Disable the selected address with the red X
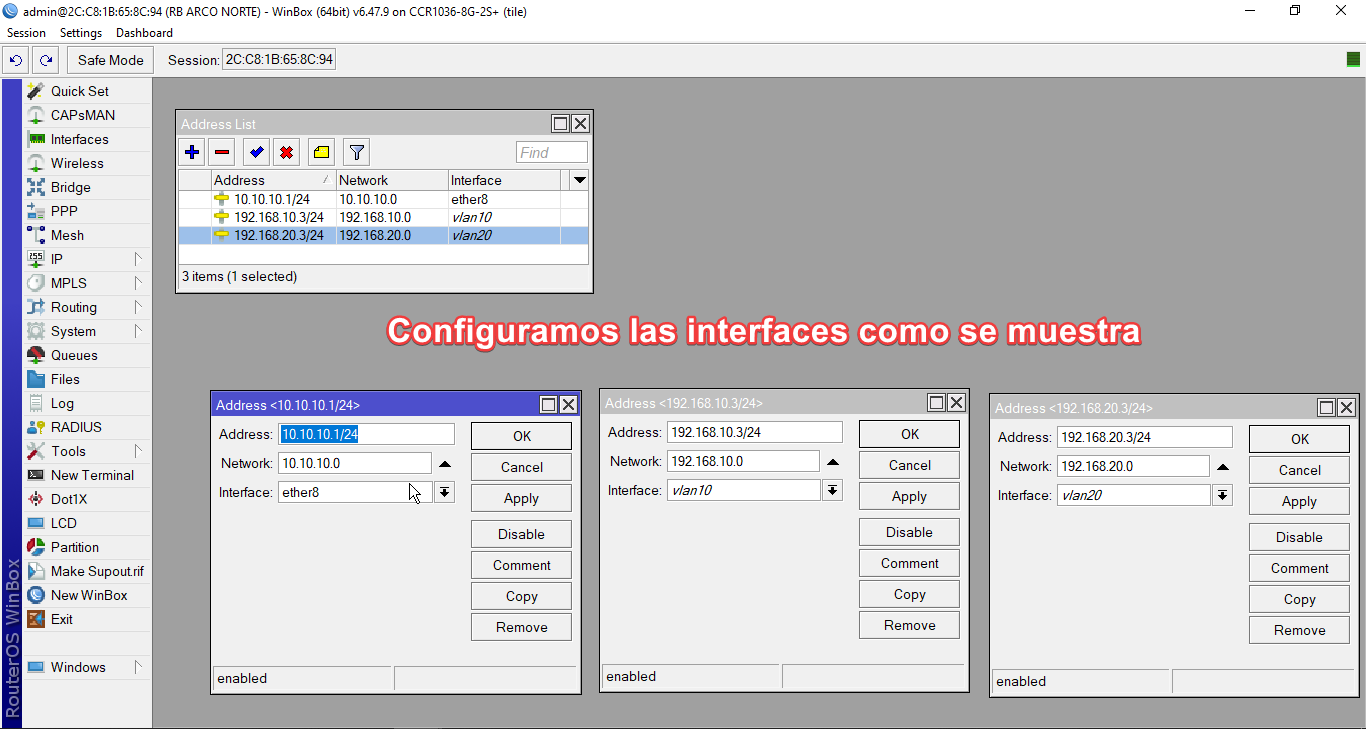 tap(288, 151)
